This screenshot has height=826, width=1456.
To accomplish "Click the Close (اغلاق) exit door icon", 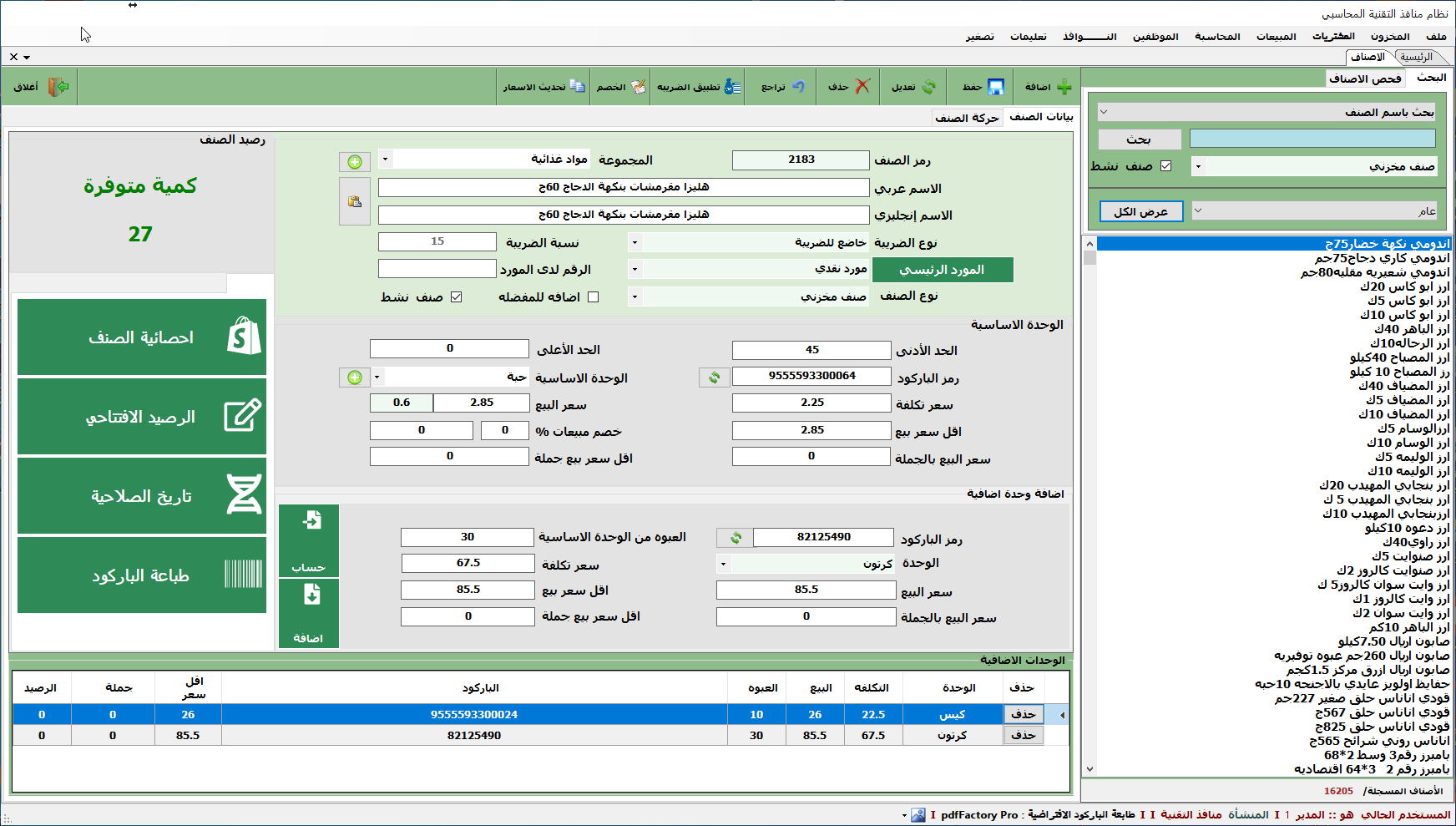I will [58, 87].
